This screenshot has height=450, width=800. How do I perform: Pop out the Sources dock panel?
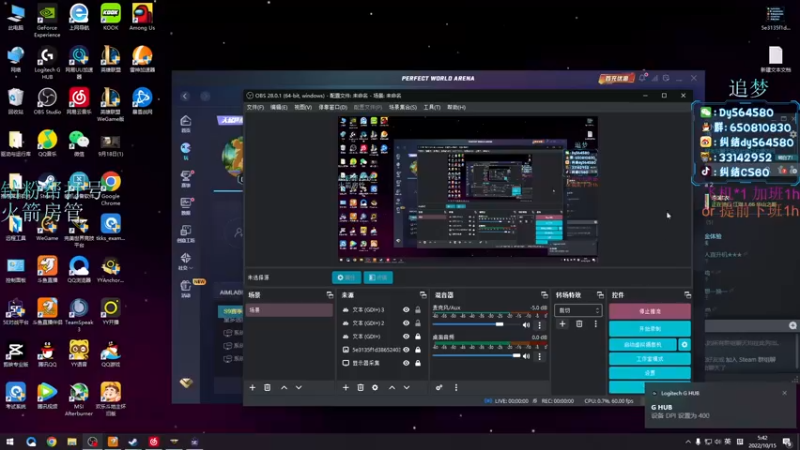(423, 295)
